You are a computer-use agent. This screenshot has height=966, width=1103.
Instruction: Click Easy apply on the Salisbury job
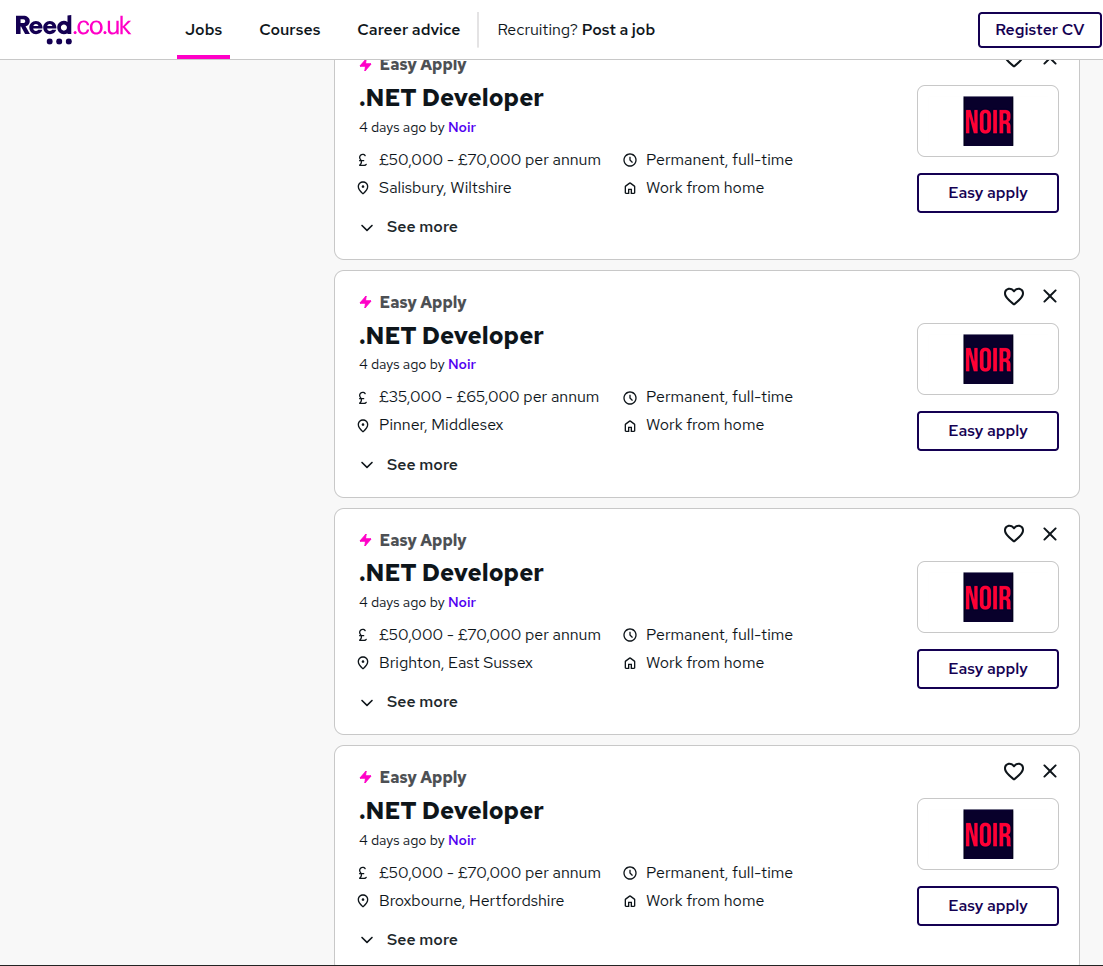coord(987,193)
